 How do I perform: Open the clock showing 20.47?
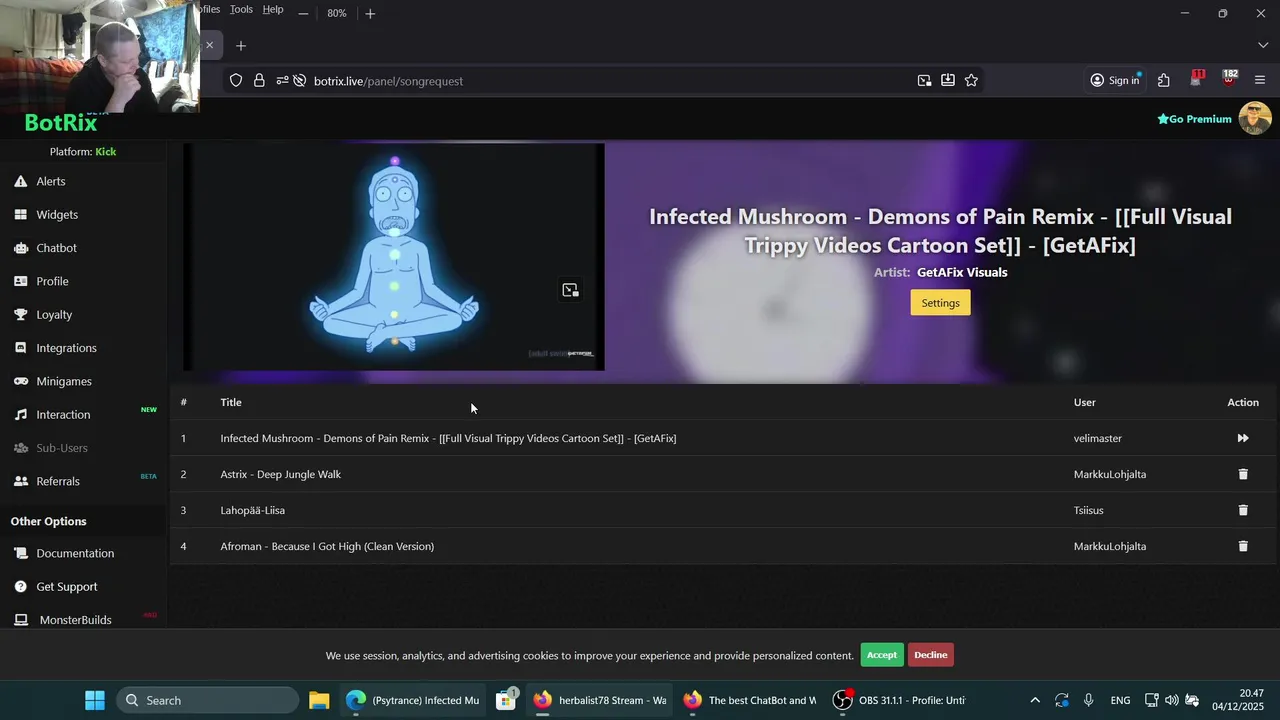[x=1239, y=700]
